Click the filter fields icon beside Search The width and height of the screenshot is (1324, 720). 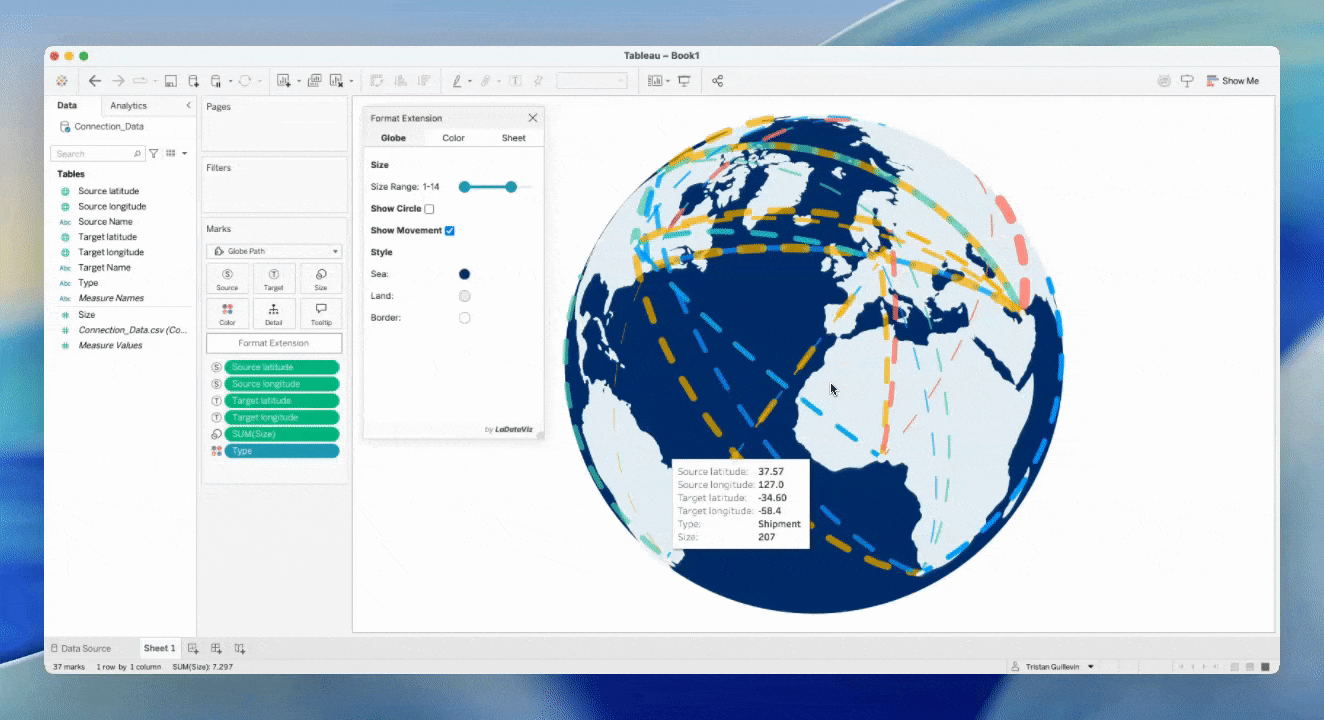pos(153,154)
